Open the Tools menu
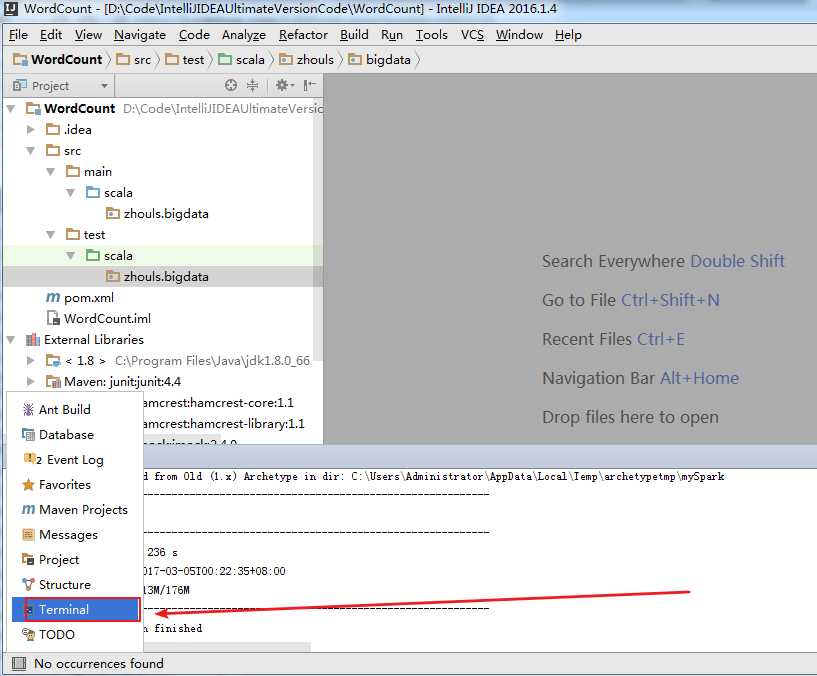 pyautogui.click(x=431, y=35)
